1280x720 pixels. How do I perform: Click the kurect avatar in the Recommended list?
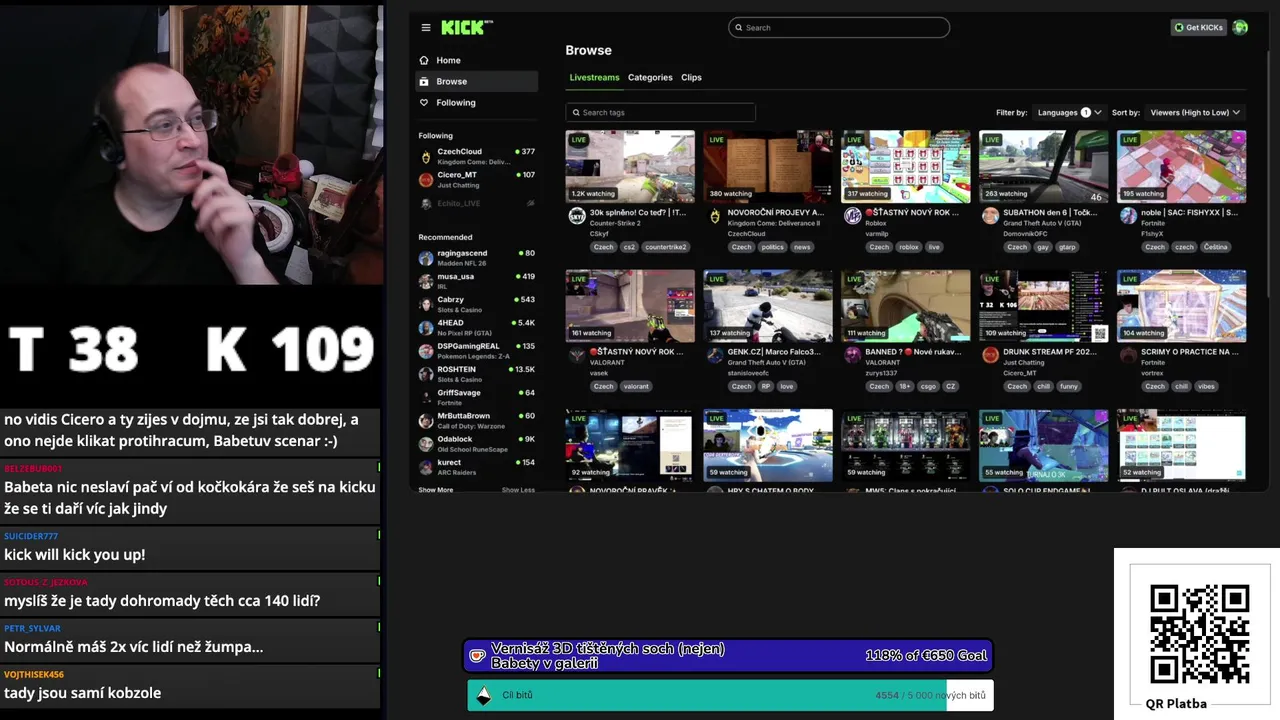[x=426, y=467]
